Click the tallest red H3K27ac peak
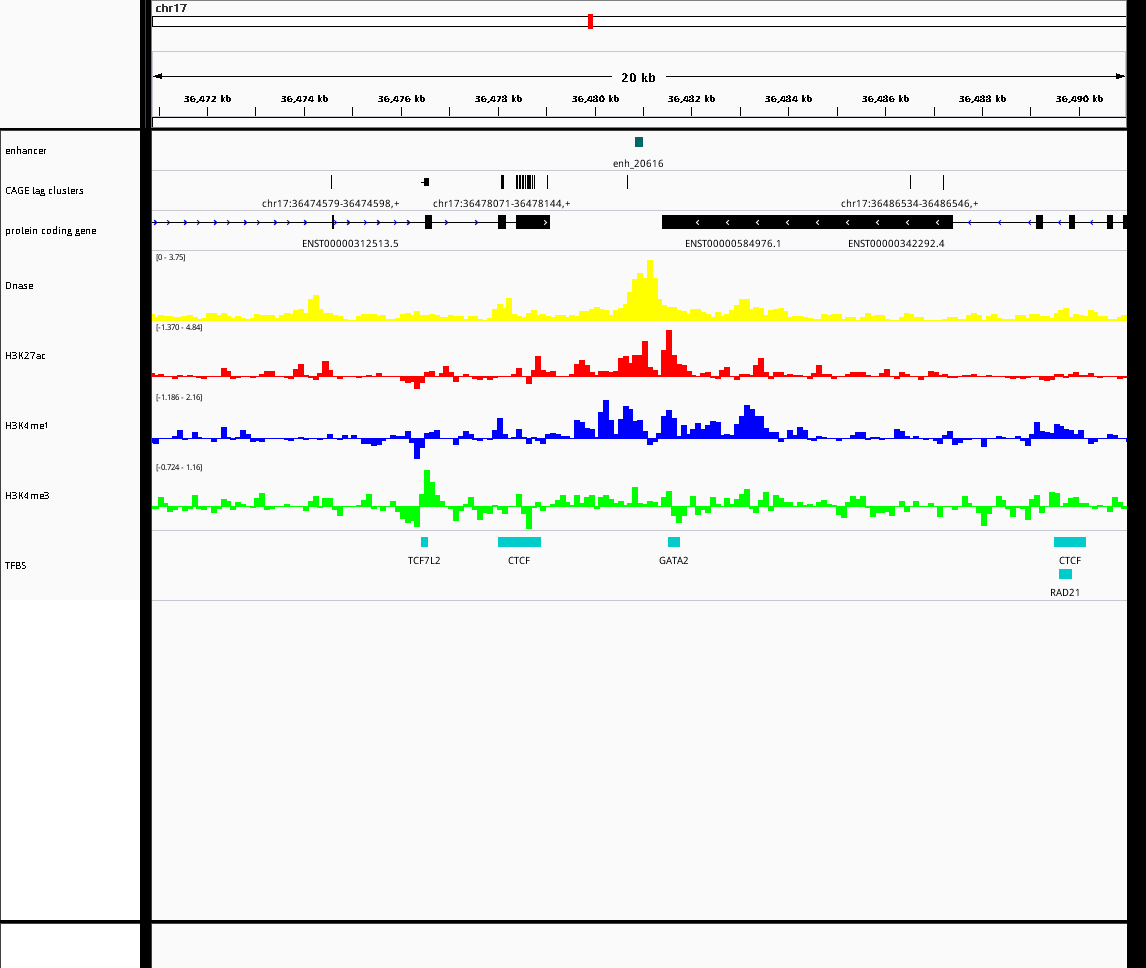Screen dimensions: 1146x968 coord(669,353)
